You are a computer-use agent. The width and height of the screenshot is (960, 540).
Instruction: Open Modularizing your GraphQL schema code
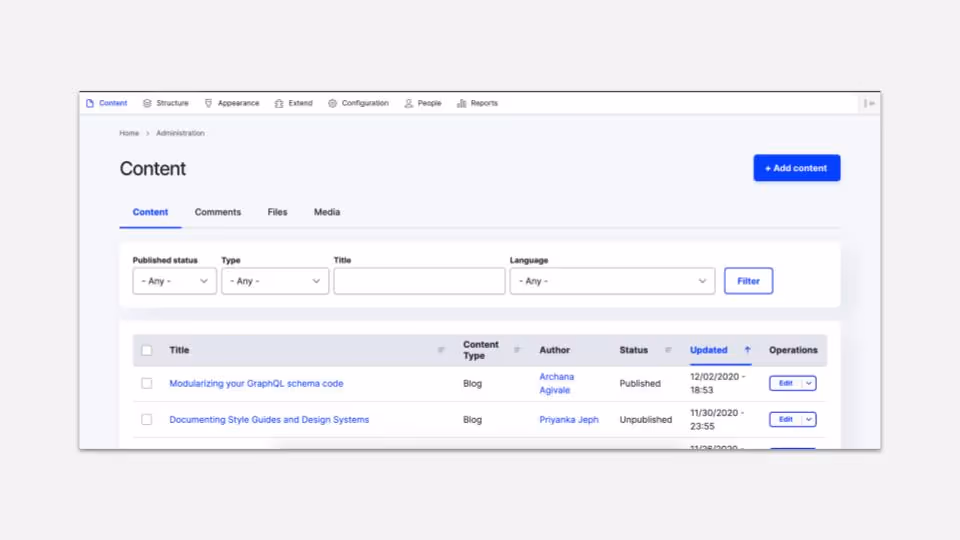tap(256, 383)
